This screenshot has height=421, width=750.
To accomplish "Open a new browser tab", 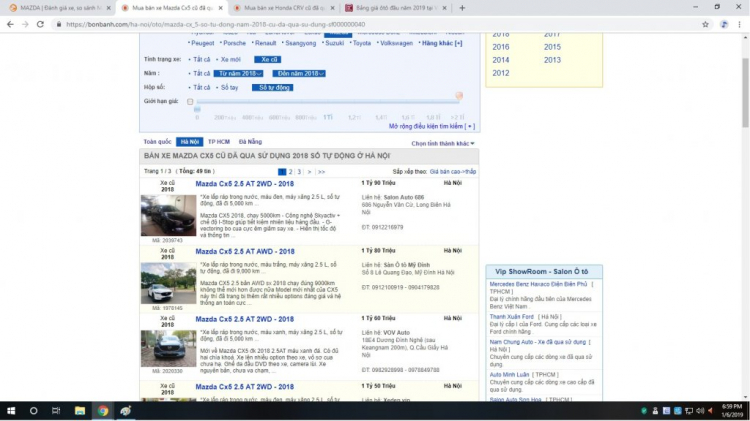I will (462, 8).
